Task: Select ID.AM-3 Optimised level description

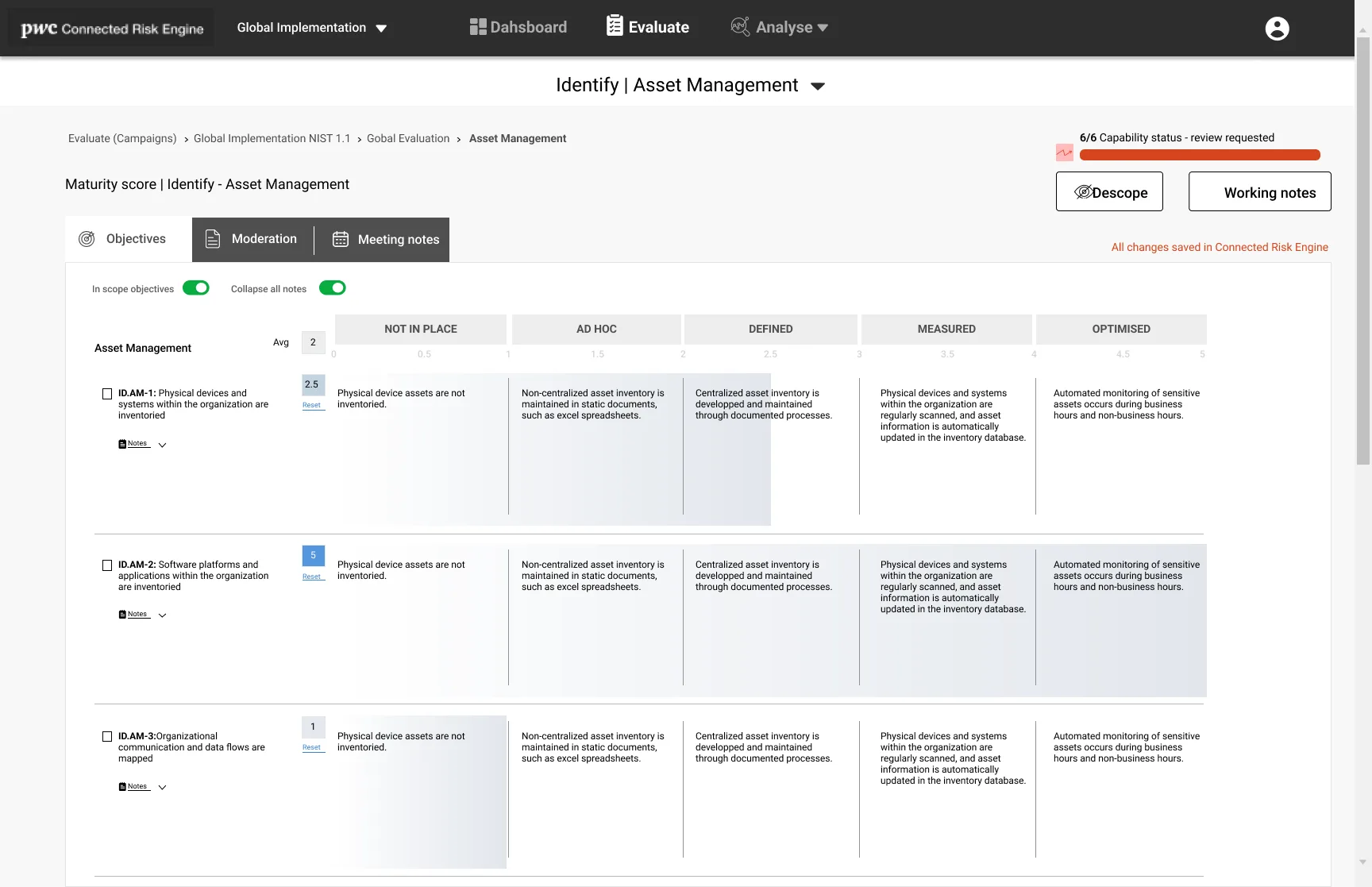Action: click(1127, 747)
